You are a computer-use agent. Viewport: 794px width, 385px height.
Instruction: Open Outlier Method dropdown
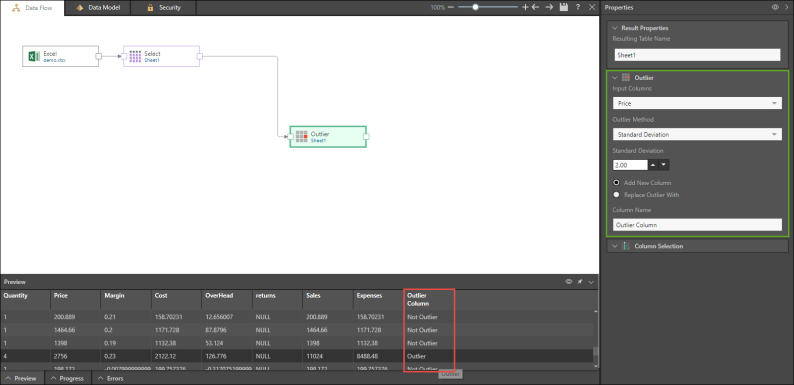pos(697,134)
